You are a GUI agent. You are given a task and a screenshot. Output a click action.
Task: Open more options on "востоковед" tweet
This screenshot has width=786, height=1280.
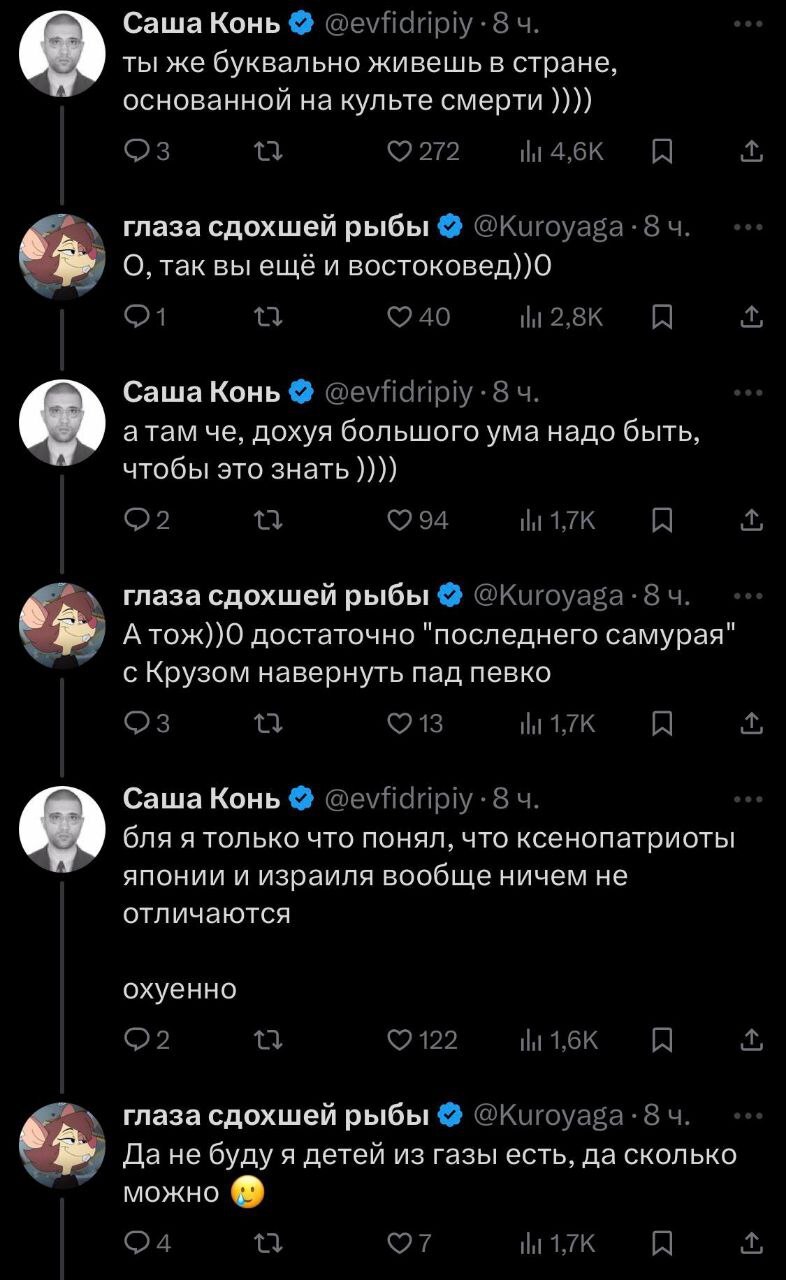pyautogui.click(x=749, y=227)
